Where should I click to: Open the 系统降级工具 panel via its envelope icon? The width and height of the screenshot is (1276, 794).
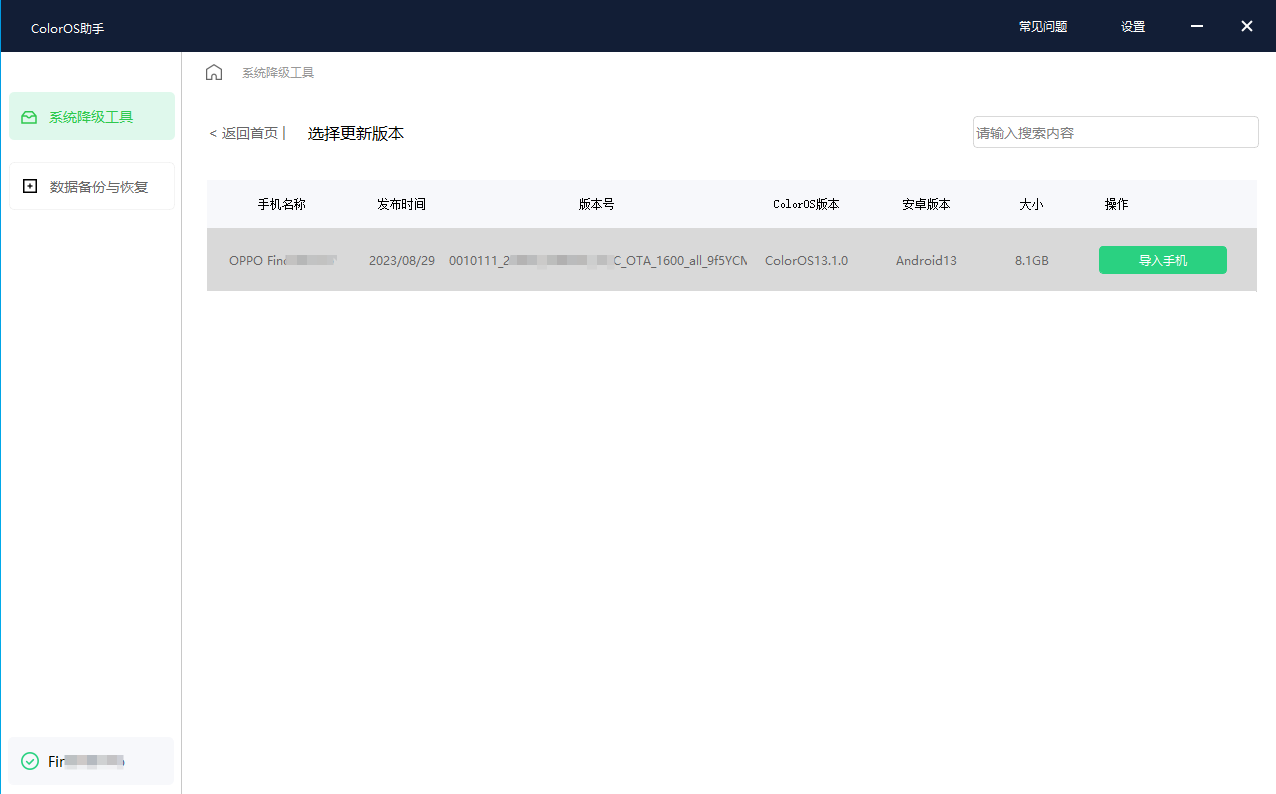coord(30,116)
